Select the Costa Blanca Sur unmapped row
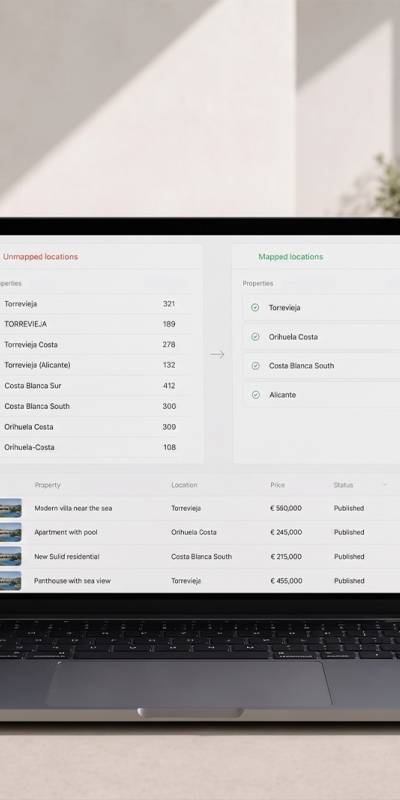Image resolution: width=400 pixels, height=800 pixels. click(x=96, y=386)
